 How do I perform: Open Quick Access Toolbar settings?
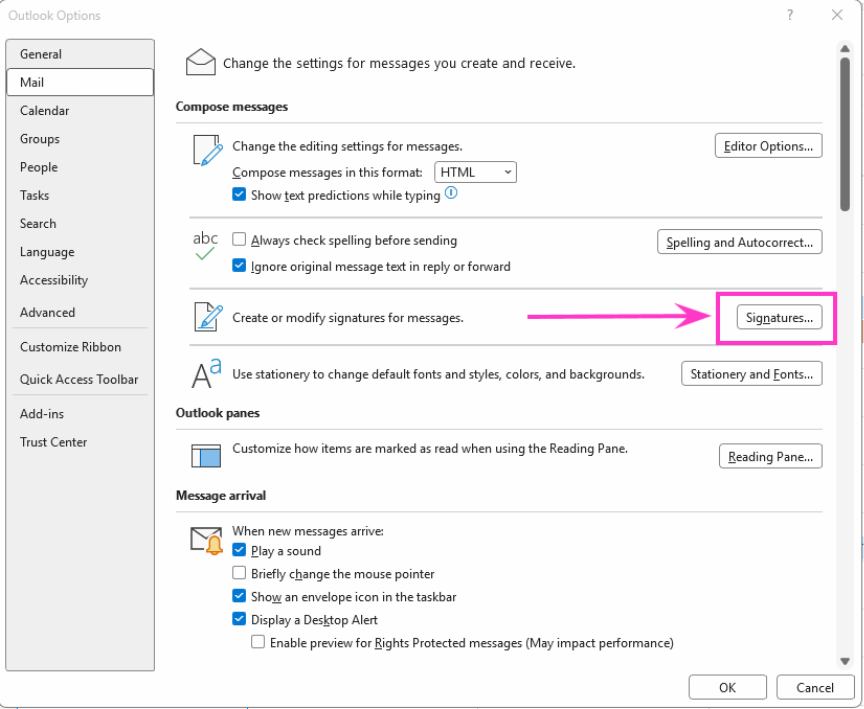click(x=80, y=379)
